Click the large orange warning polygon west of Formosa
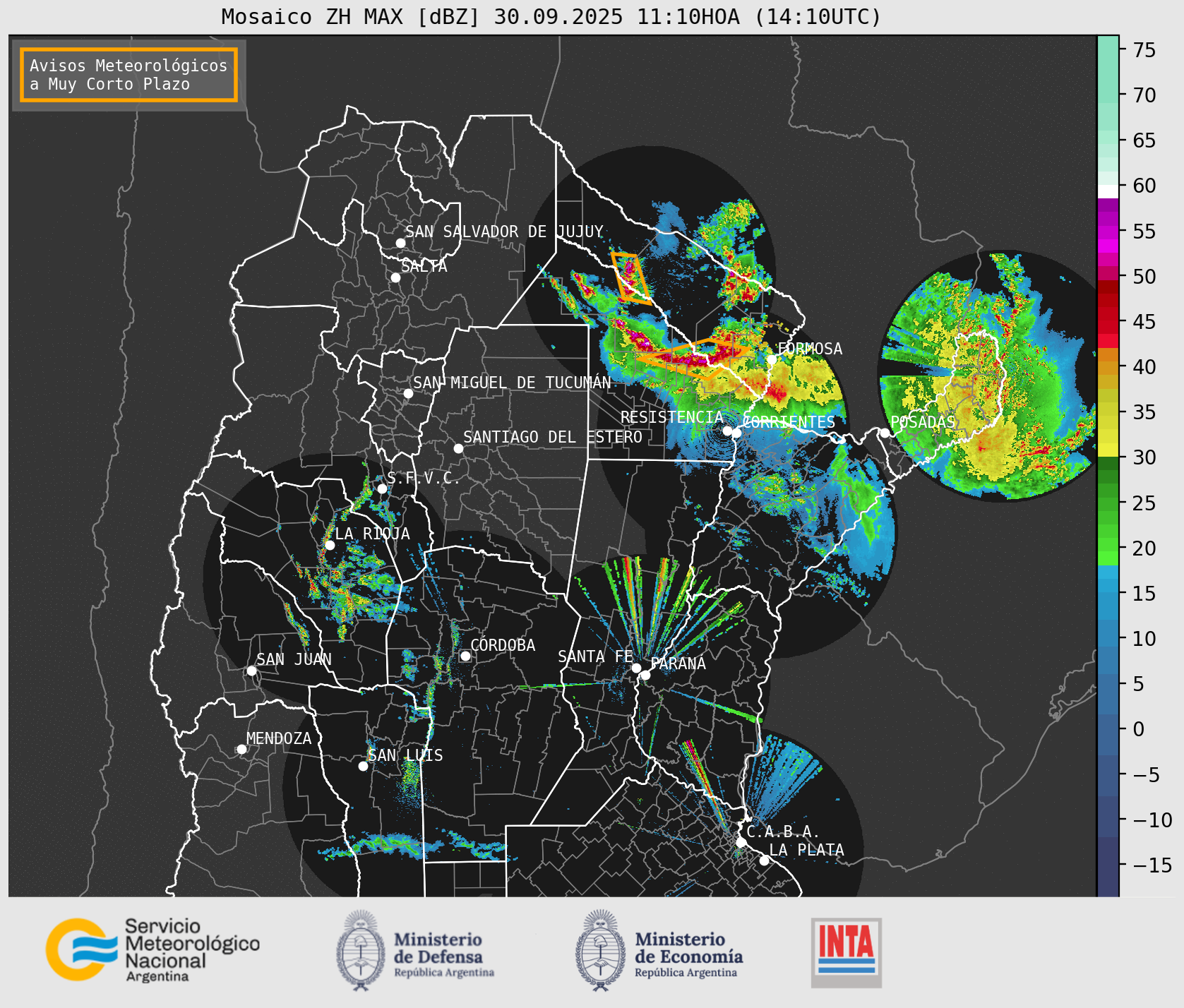Screen dimensions: 1184x1008 click(x=693, y=358)
